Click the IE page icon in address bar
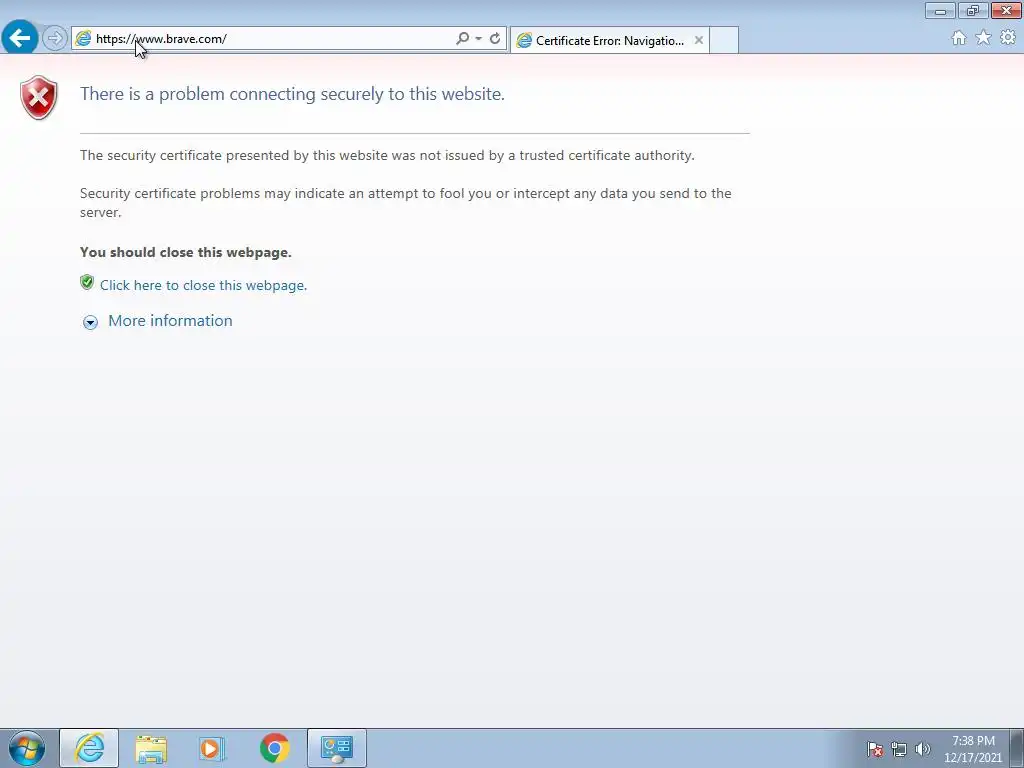This screenshot has height=768, width=1024. [x=84, y=39]
